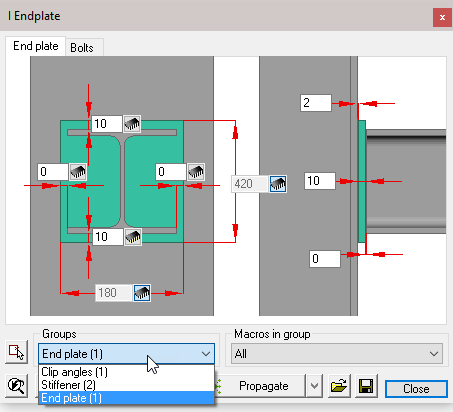Click the Close button
453x412 pixels.
point(416,389)
